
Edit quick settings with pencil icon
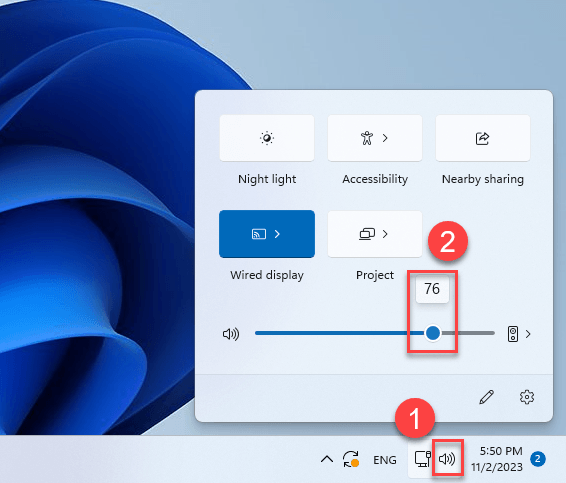pyautogui.click(x=486, y=397)
